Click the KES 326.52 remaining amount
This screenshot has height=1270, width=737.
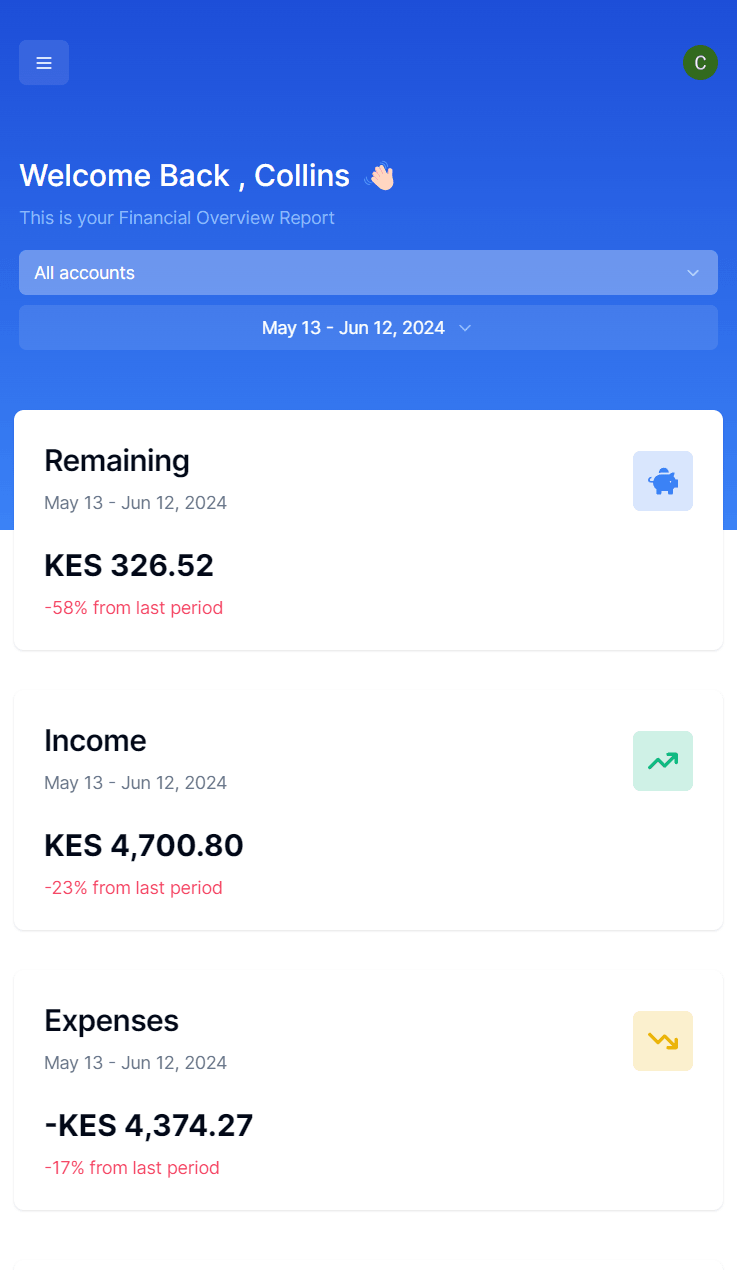[x=129, y=566]
